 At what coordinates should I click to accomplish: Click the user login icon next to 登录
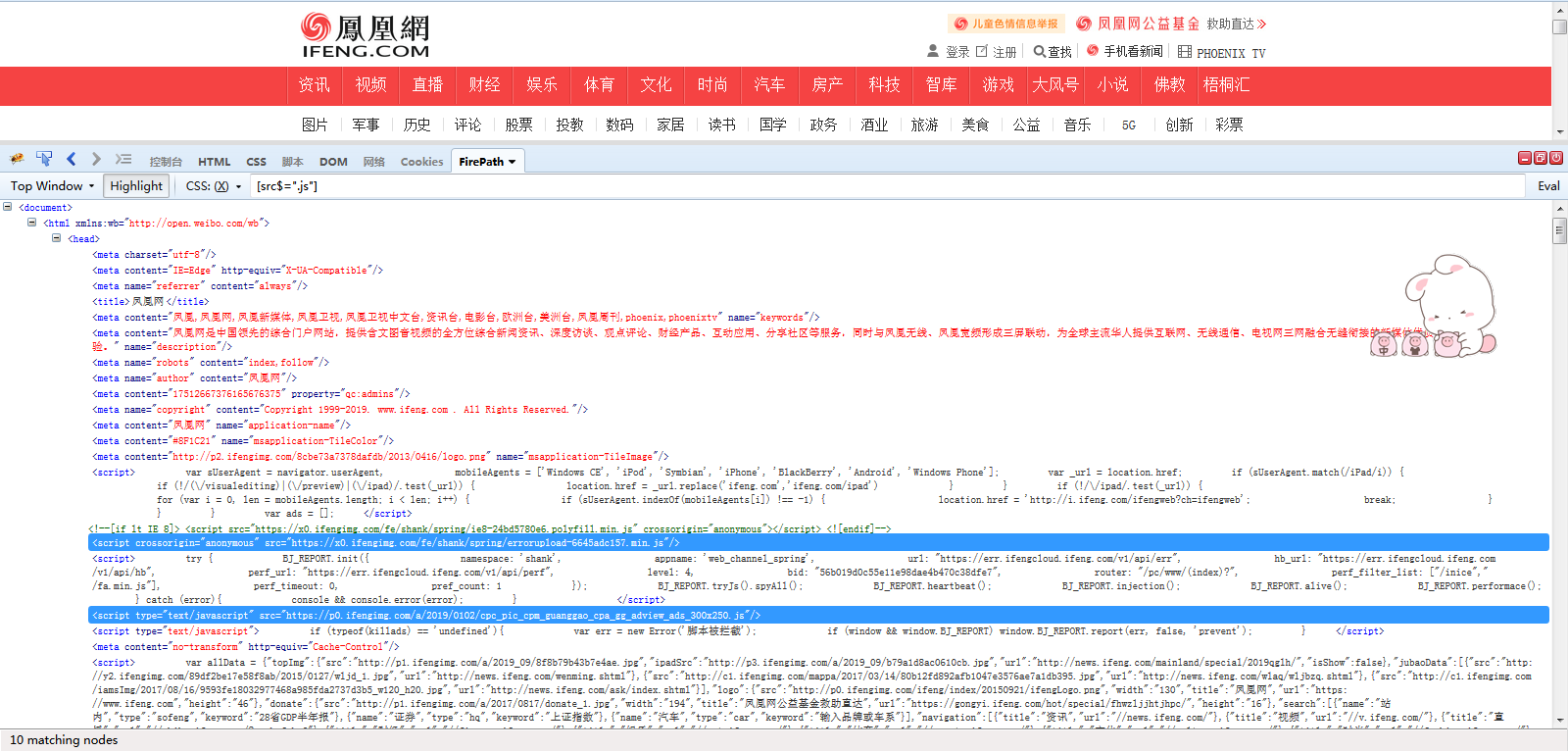pos(933,51)
